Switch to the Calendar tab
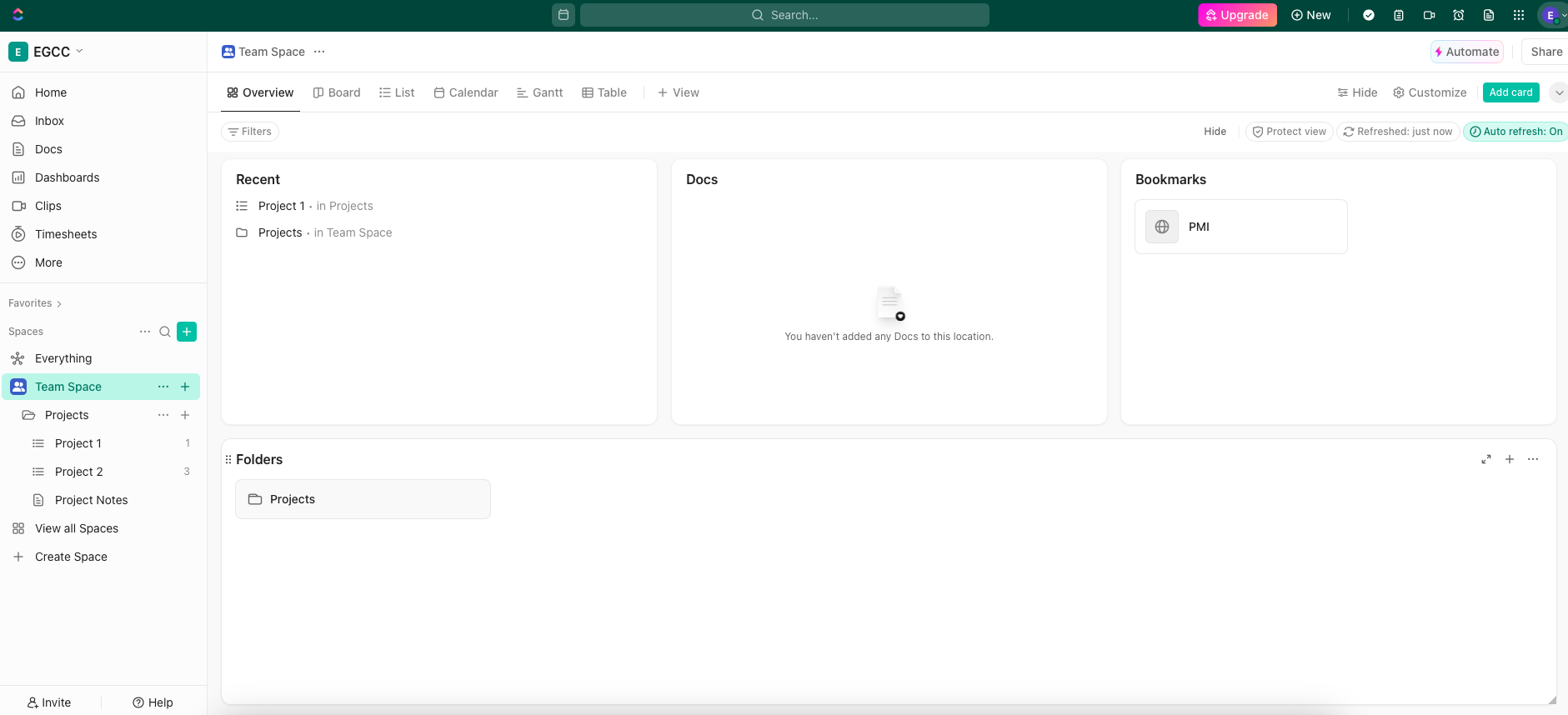Viewport: 1568px width, 715px height. (x=466, y=92)
